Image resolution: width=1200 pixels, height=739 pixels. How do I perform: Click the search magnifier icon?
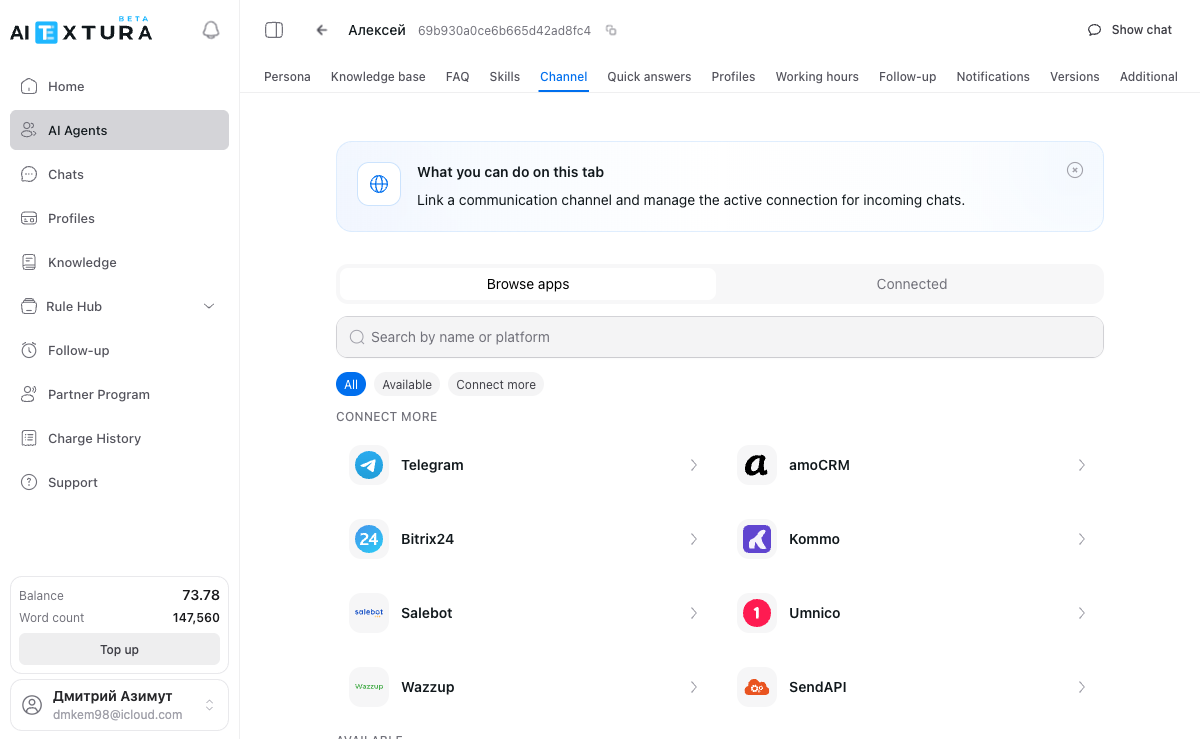coord(357,337)
